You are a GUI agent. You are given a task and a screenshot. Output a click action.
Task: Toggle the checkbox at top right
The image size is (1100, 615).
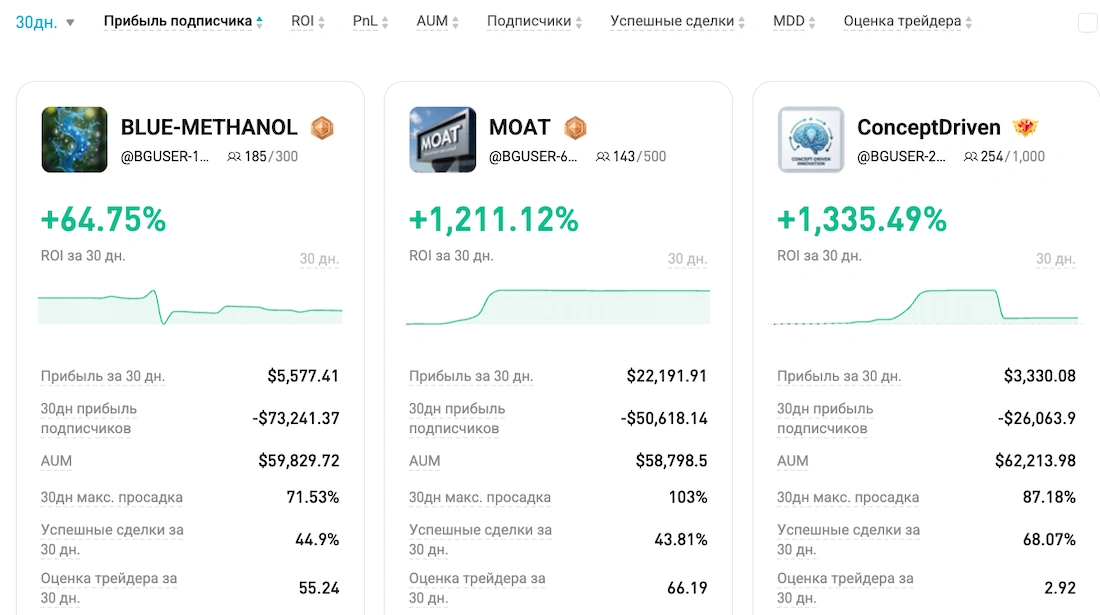point(1087,23)
